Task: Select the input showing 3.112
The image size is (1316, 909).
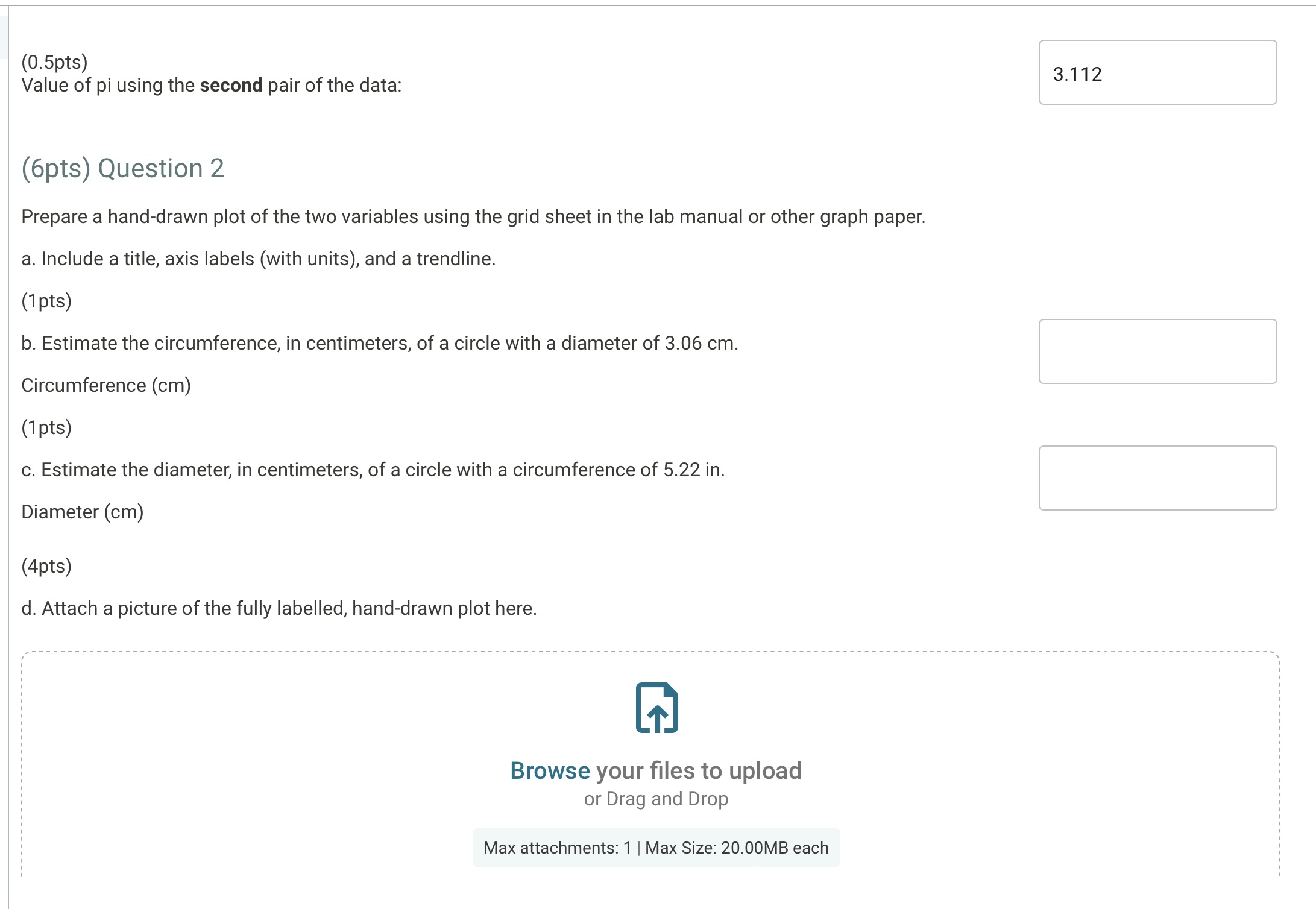Action: point(1156,72)
